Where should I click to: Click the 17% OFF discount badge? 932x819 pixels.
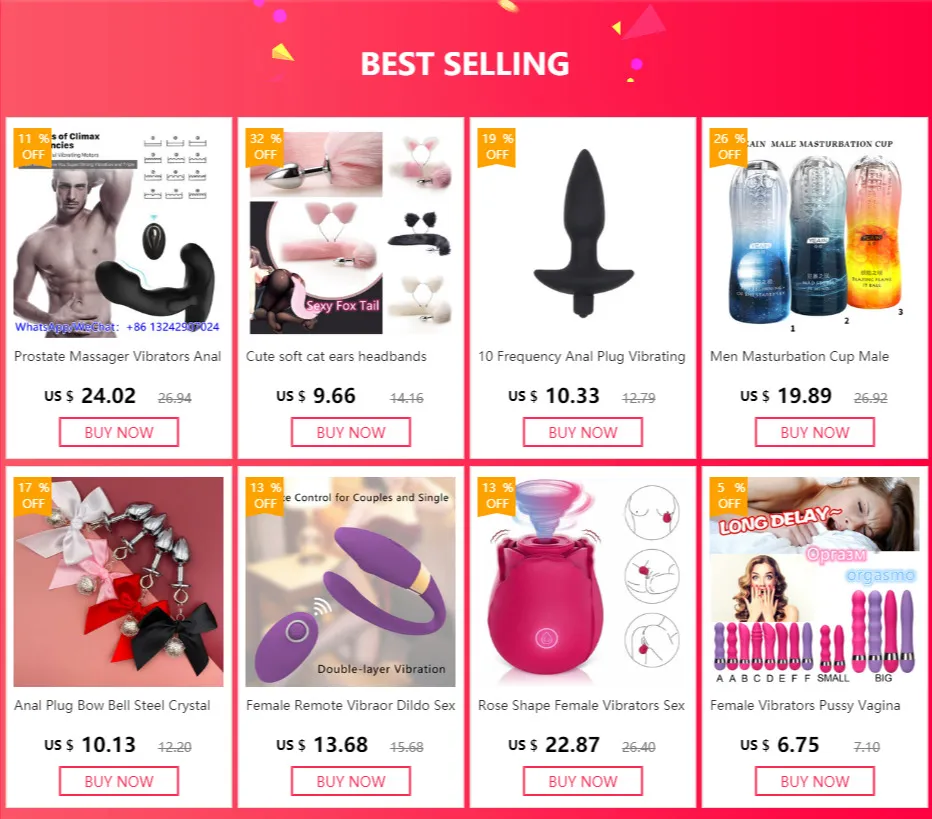[x=33, y=496]
